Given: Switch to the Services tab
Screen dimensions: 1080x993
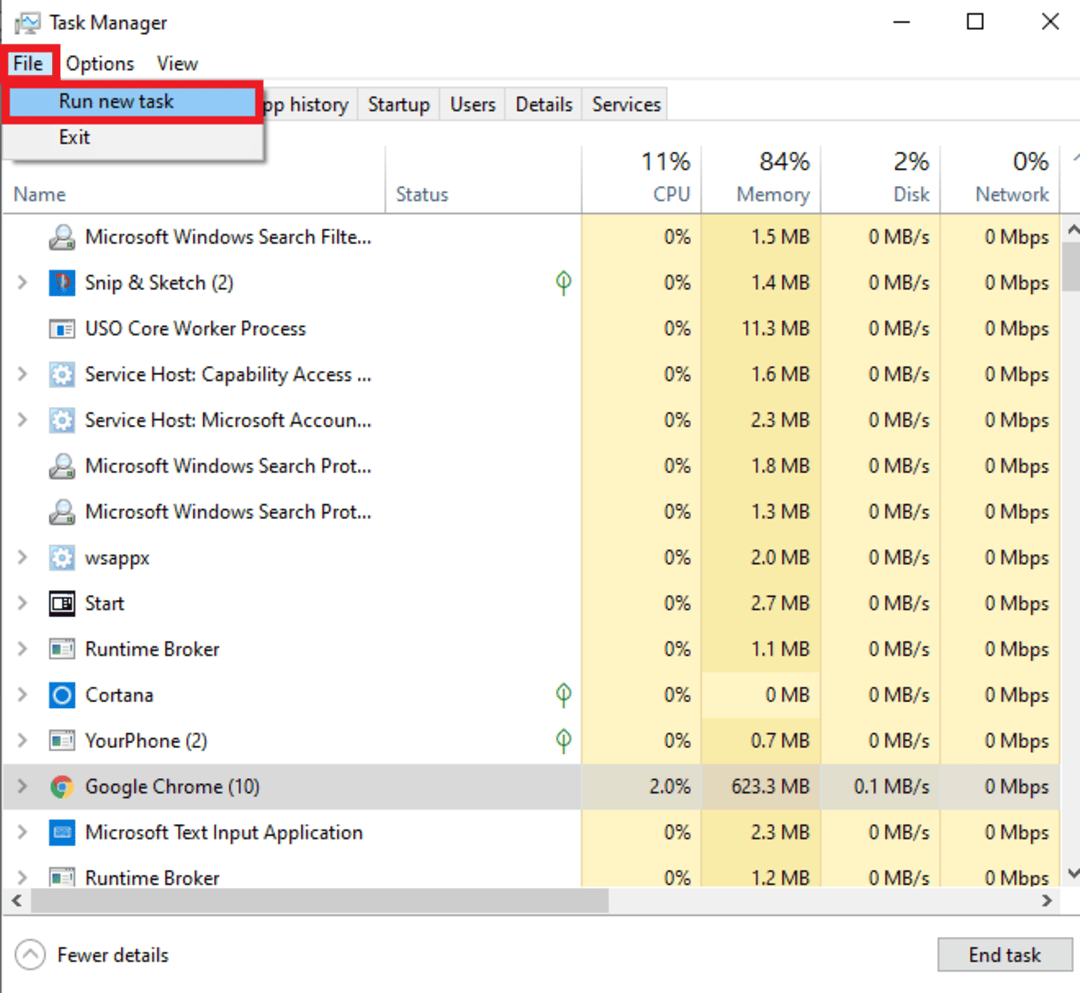Looking at the screenshot, I should pos(626,105).
